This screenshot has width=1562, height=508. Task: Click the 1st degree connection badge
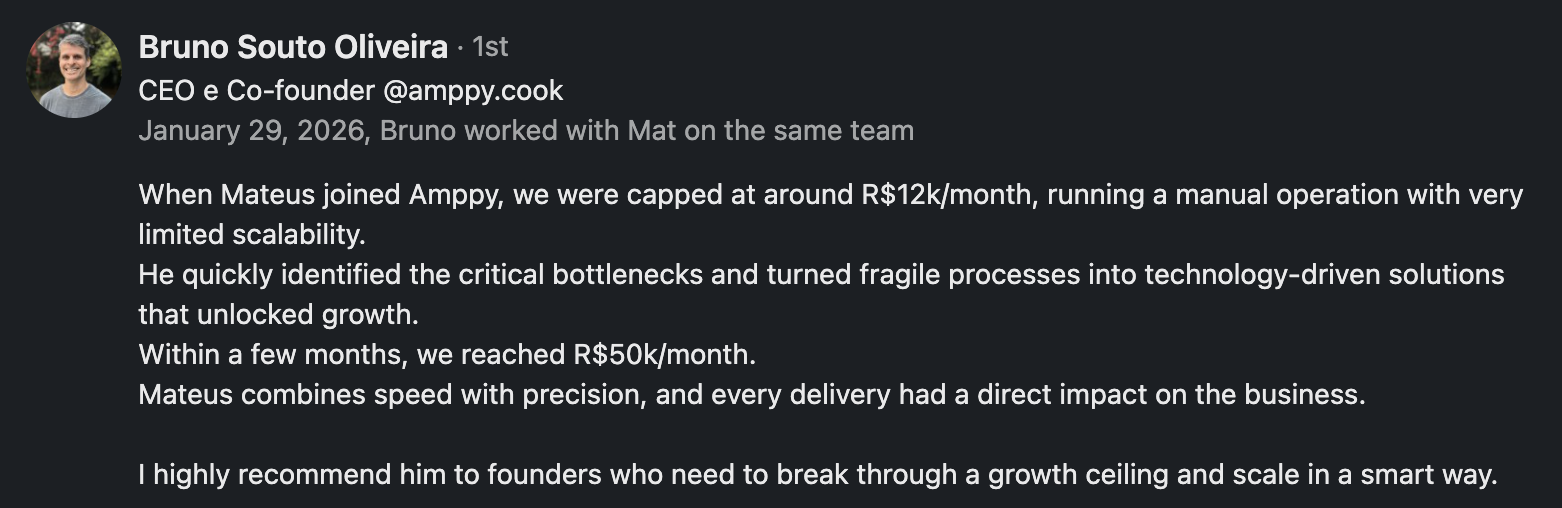click(490, 47)
